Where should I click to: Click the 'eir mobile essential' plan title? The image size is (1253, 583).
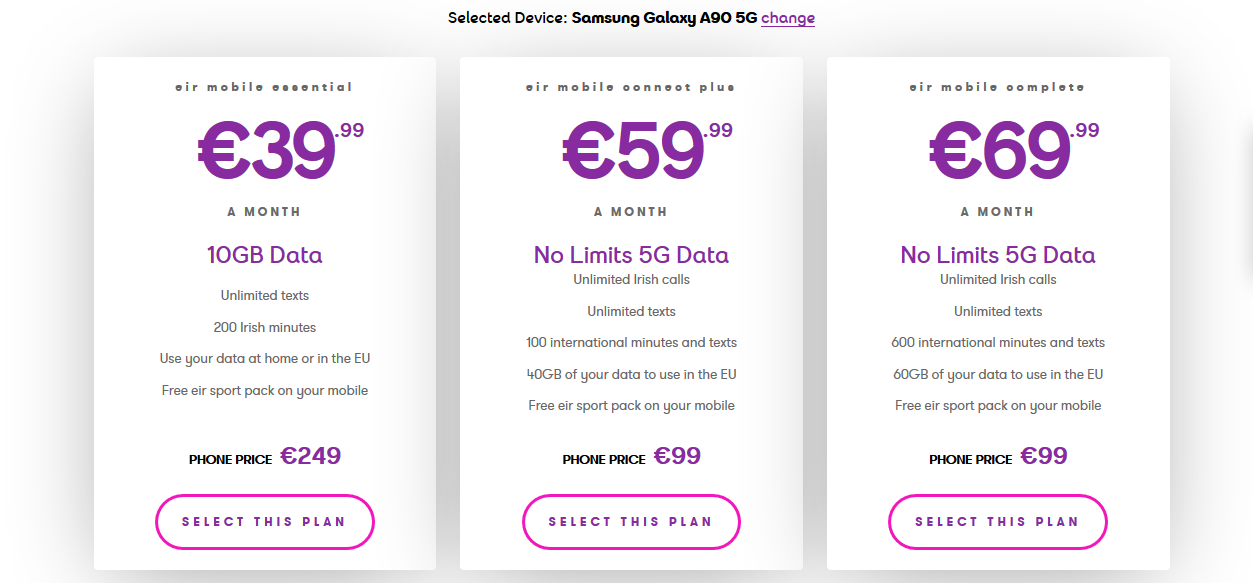click(264, 87)
